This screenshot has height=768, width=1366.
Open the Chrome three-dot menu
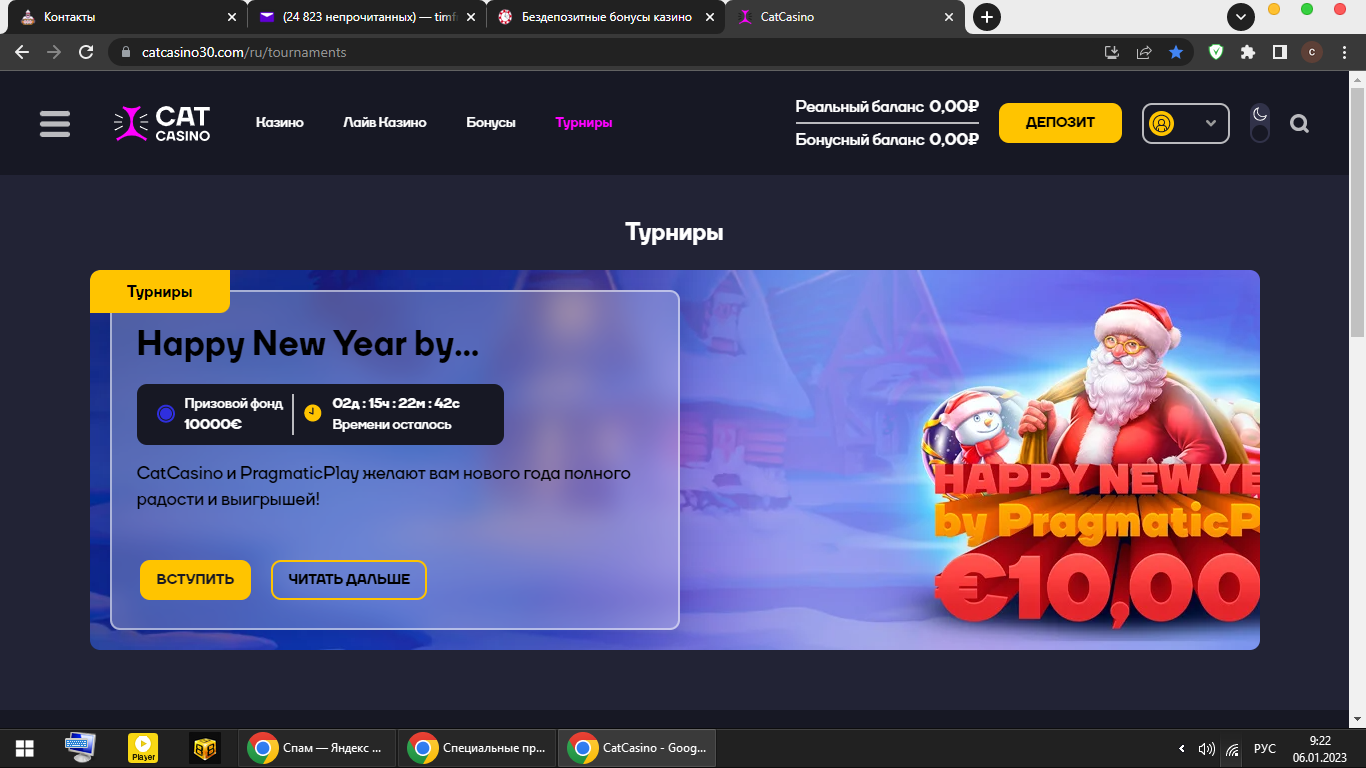coord(1345,52)
